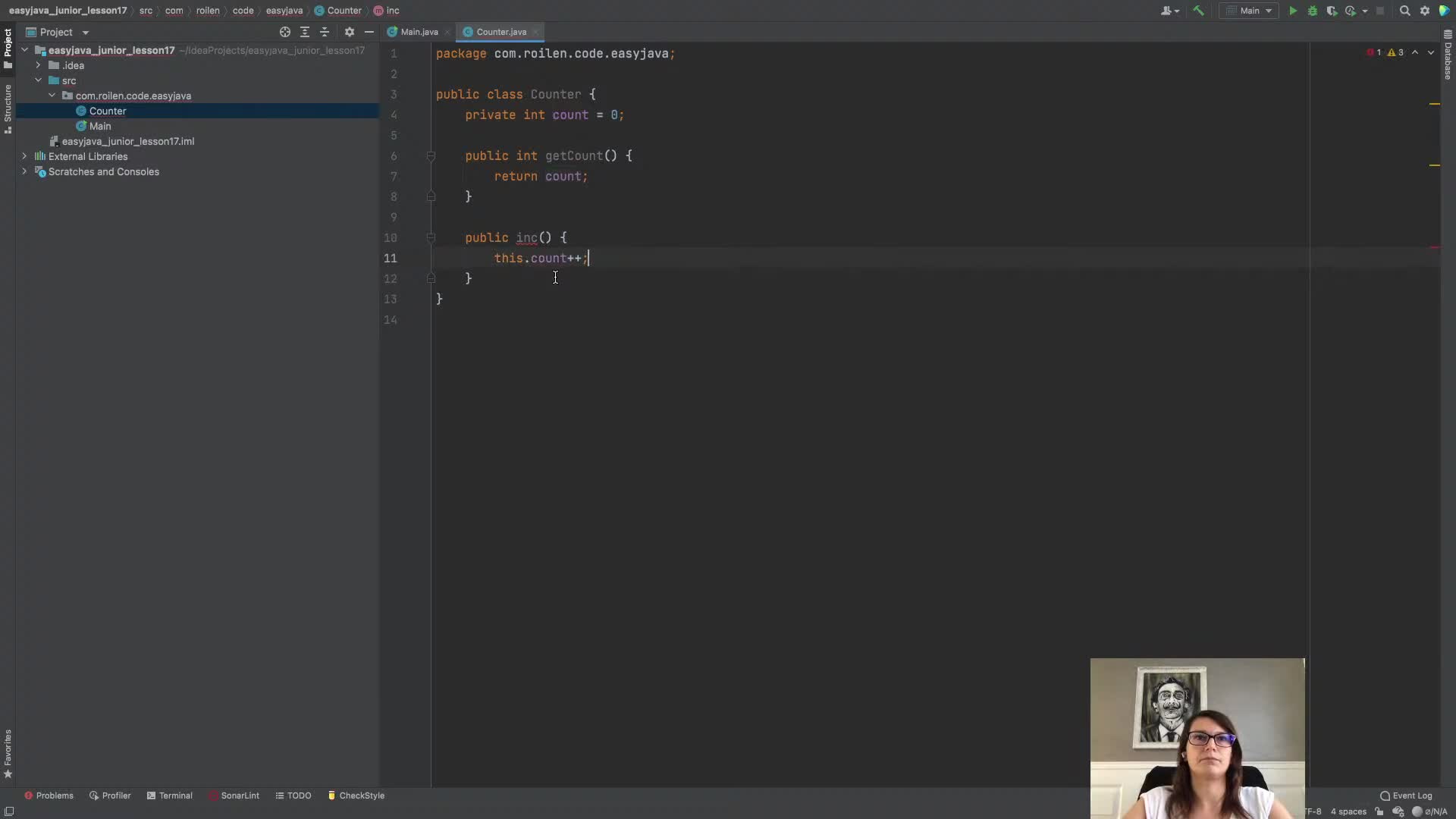Click the yellow warning count indicator
This screenshot has height=819, width=1456.
(1395, 52)
